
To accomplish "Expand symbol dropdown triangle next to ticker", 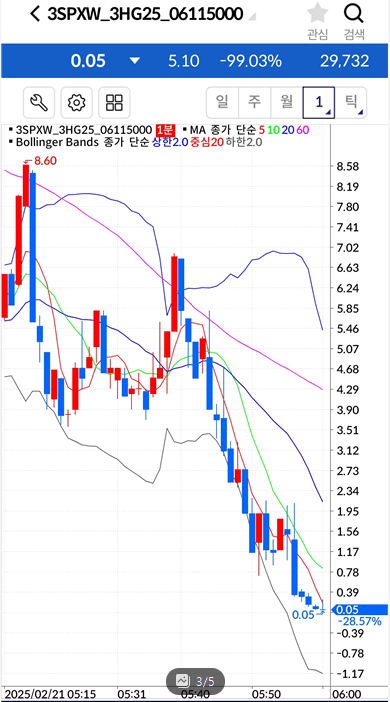I will pyautogui.click(x=252, y=17).
